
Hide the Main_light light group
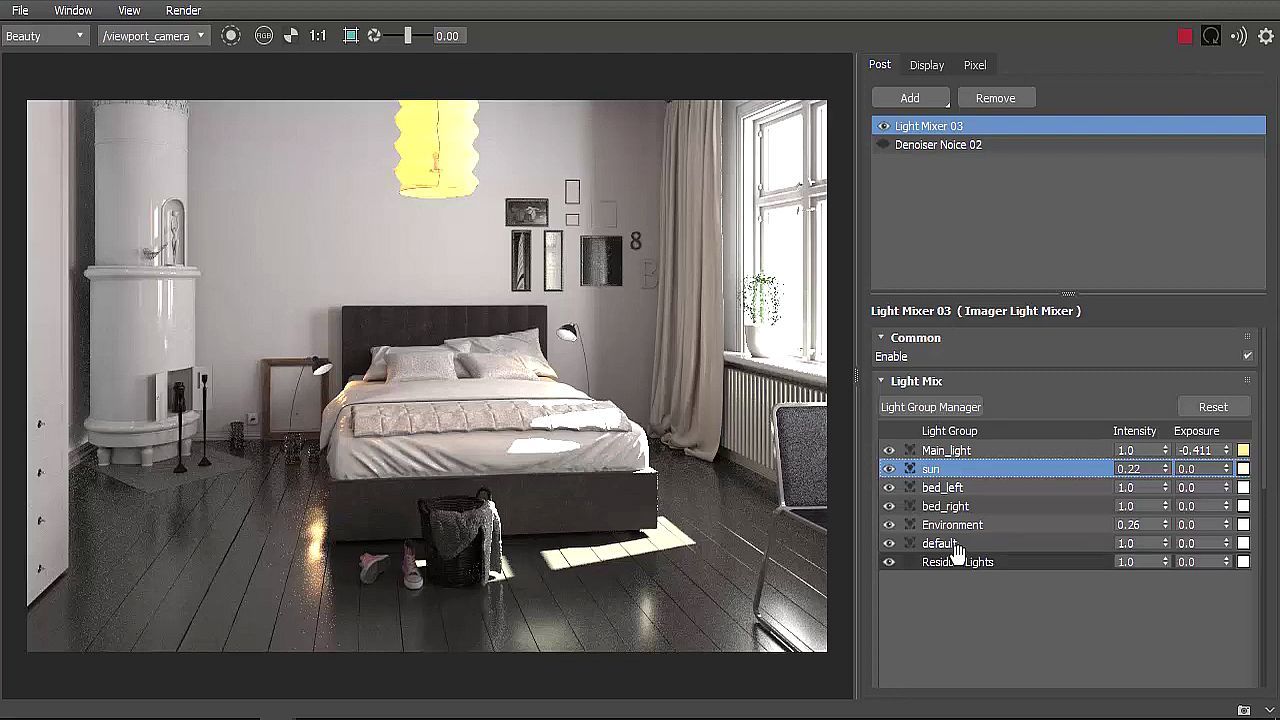pos(888,451)
